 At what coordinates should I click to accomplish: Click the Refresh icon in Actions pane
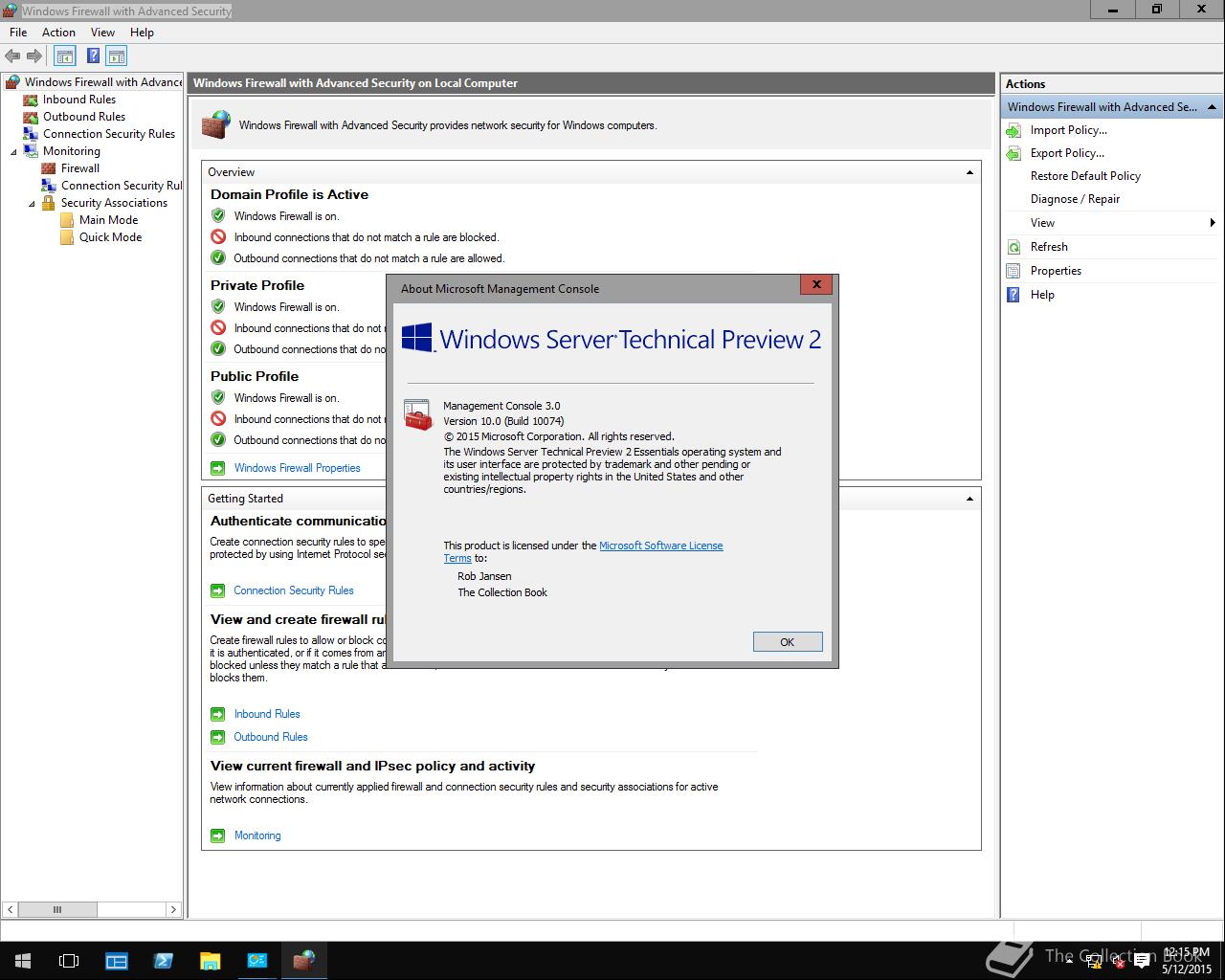point(1013,247)
